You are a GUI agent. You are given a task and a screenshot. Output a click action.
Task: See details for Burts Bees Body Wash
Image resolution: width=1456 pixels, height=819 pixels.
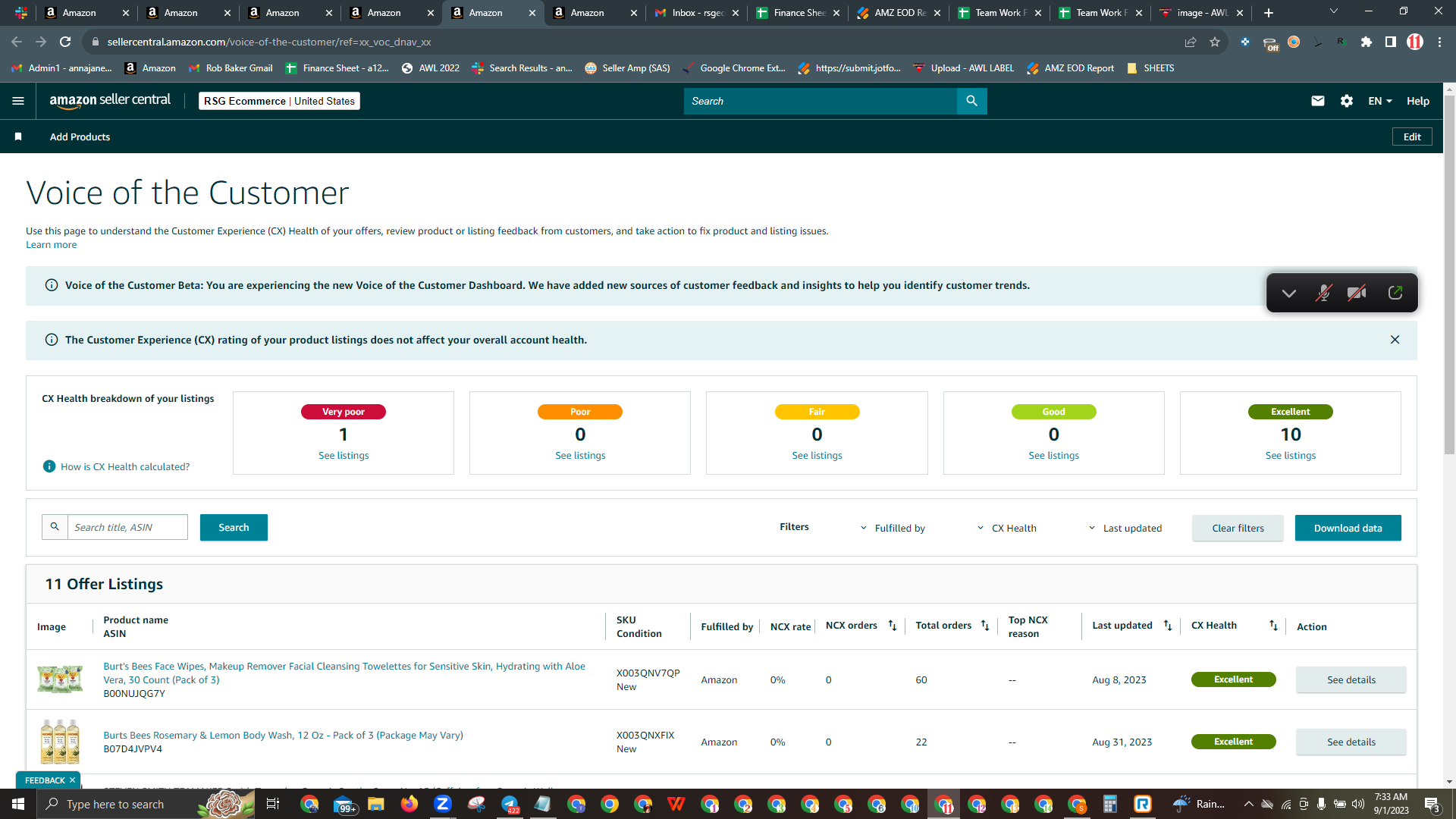point(1351,742)
